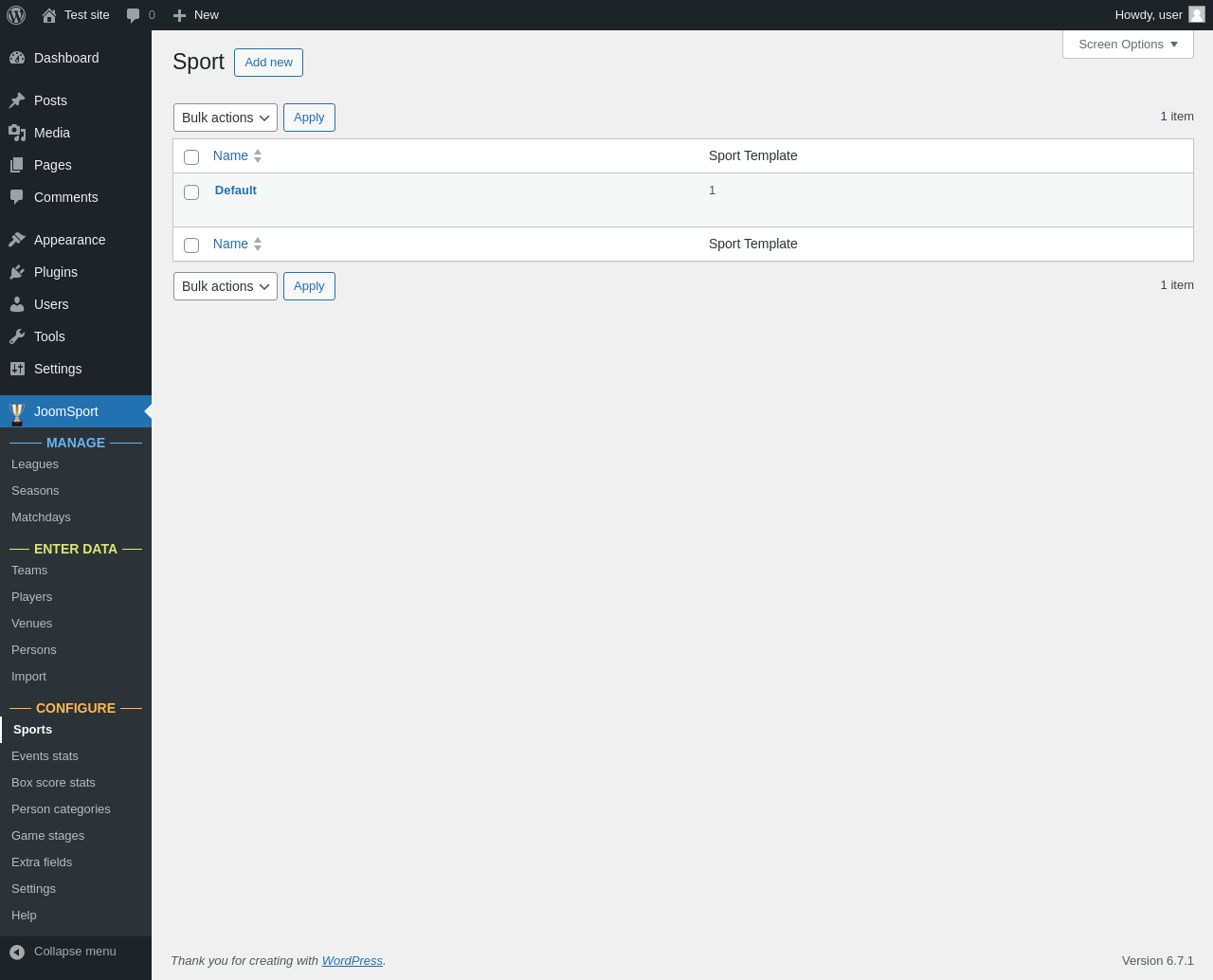Open Leagues in JoomSport menu

35,464
